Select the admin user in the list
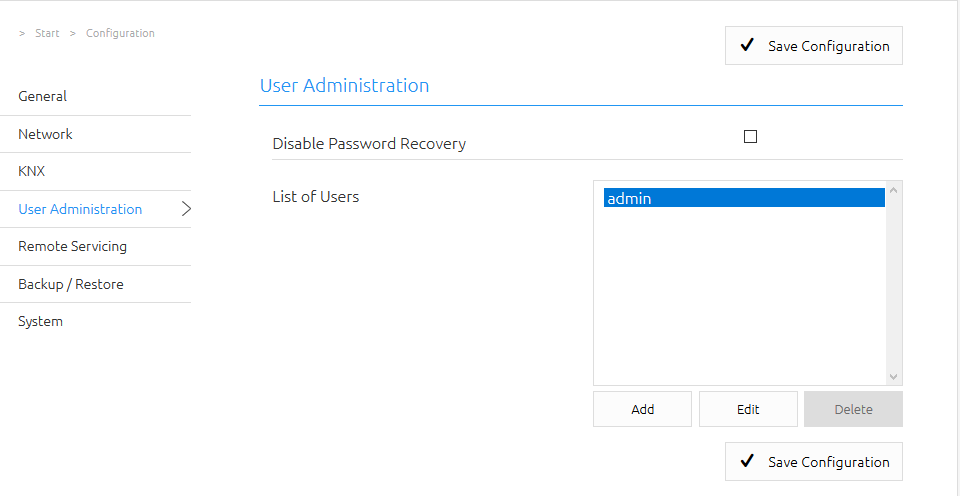960x496 pixels. click(x=744, y=198)
